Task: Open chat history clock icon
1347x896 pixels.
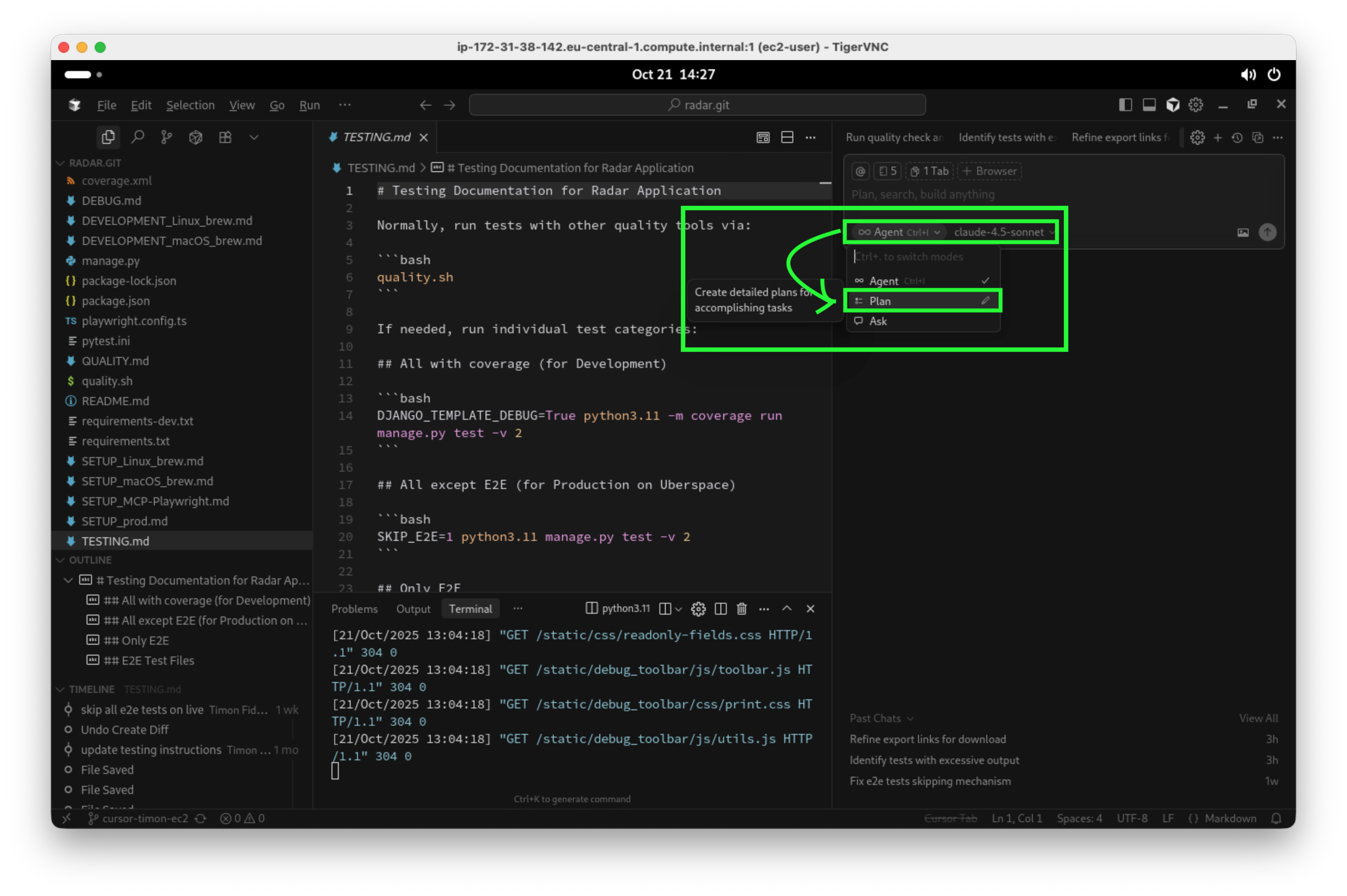Action: tap(1237, 137)
